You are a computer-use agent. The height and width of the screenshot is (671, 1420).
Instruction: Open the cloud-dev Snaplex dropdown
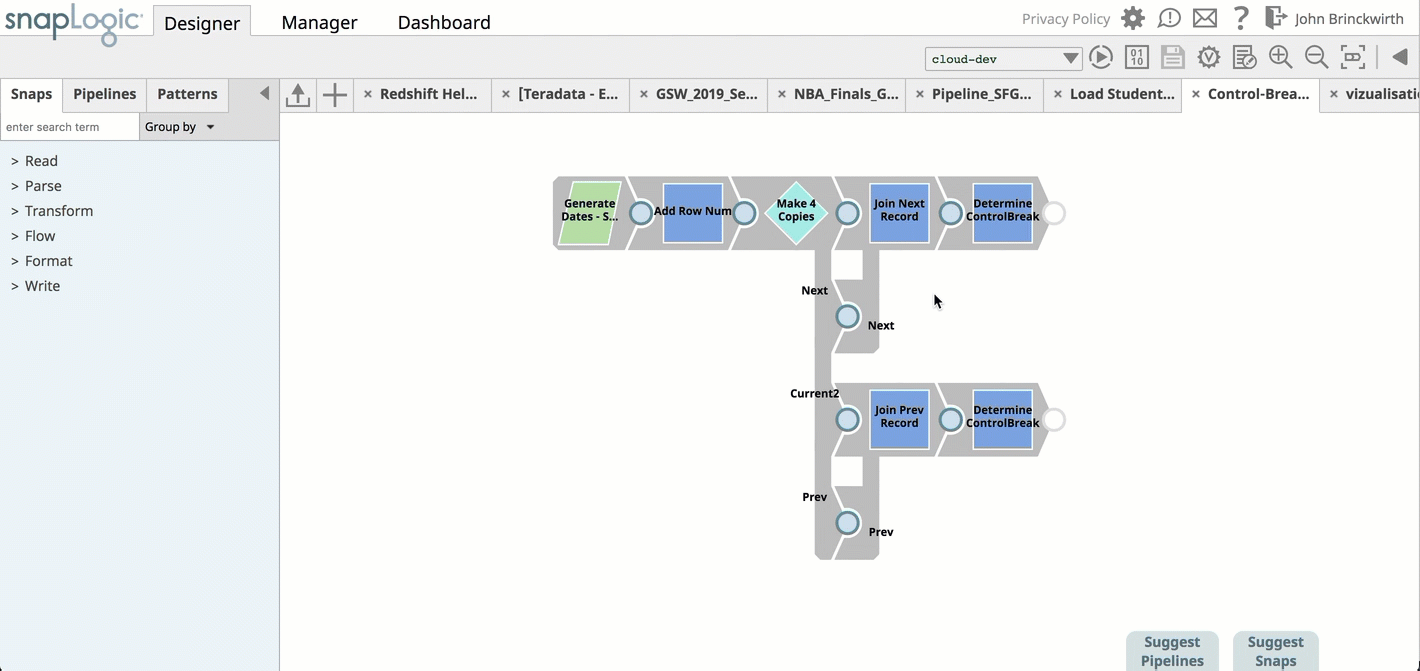coord(1003,59)
